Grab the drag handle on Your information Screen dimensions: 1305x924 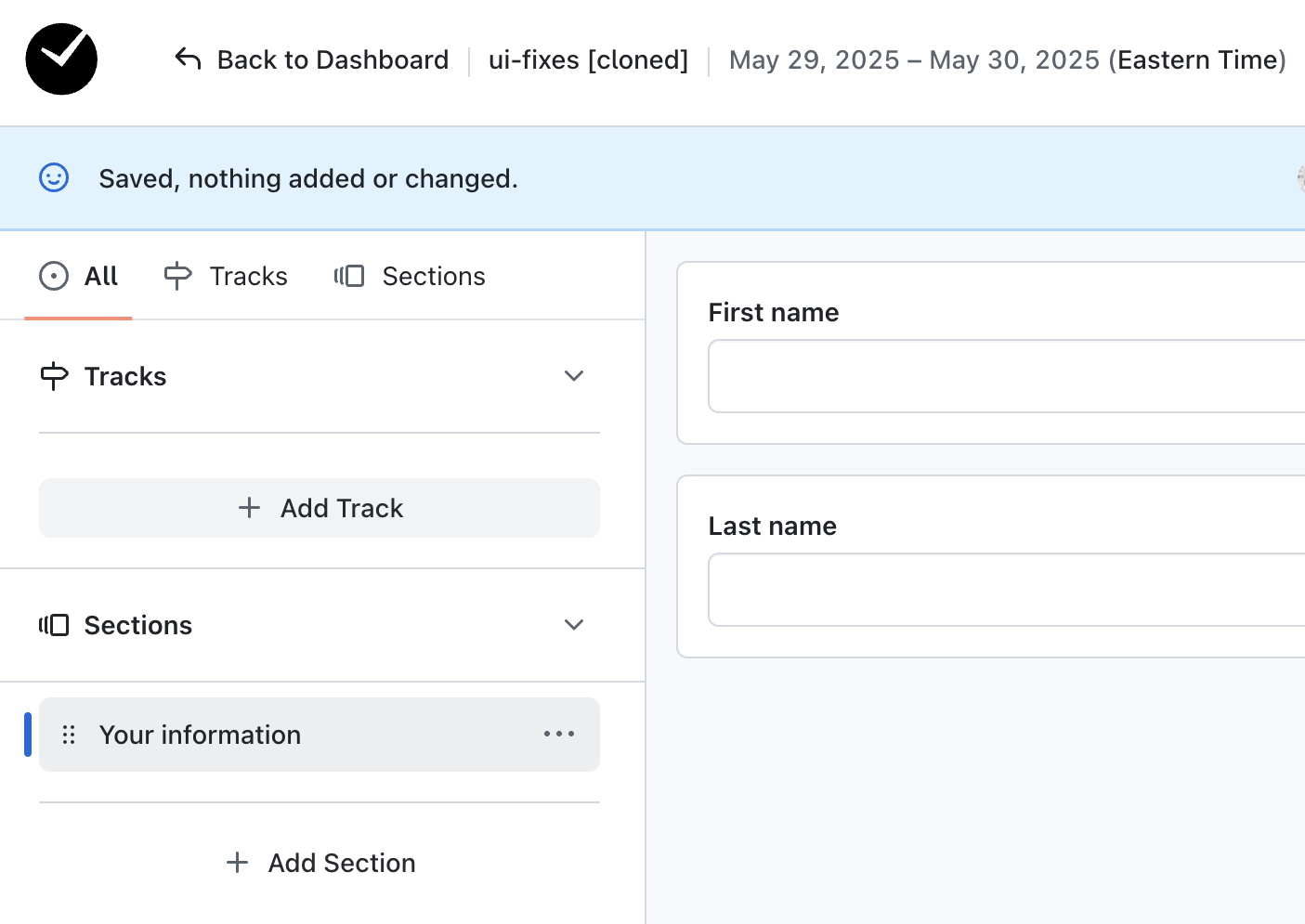click(x=69, y=735)
